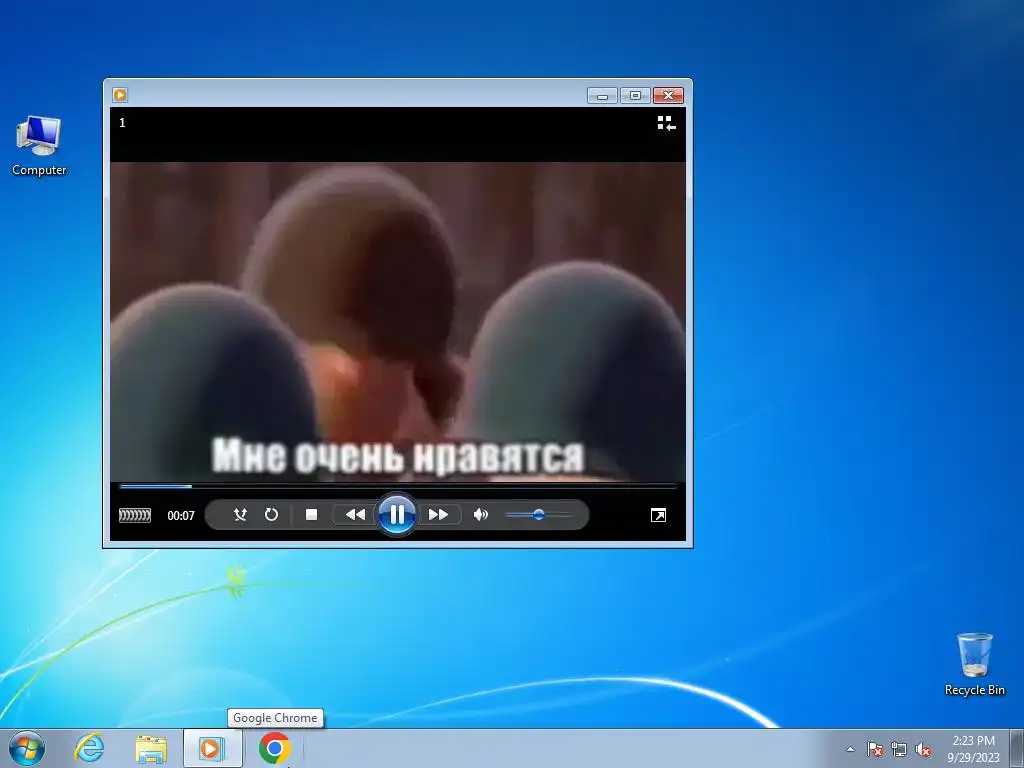
Task: Click the Show desktop strip after the clock
Action: click(x=1017, y=748)
